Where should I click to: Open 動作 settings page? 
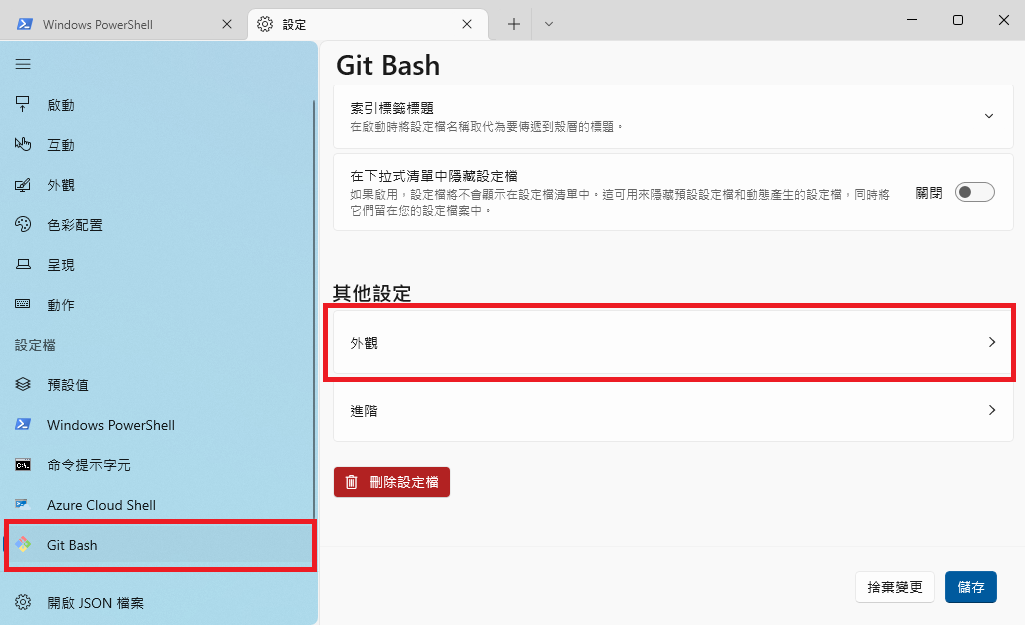(159, 305)
